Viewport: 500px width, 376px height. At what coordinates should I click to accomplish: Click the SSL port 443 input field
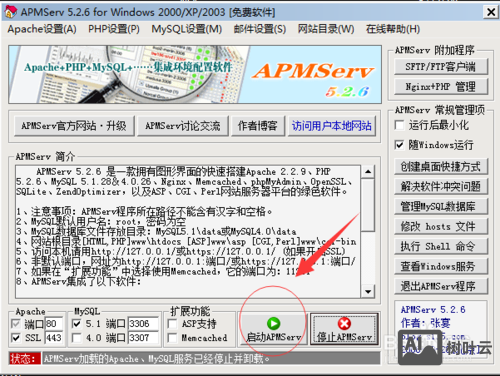54,338
